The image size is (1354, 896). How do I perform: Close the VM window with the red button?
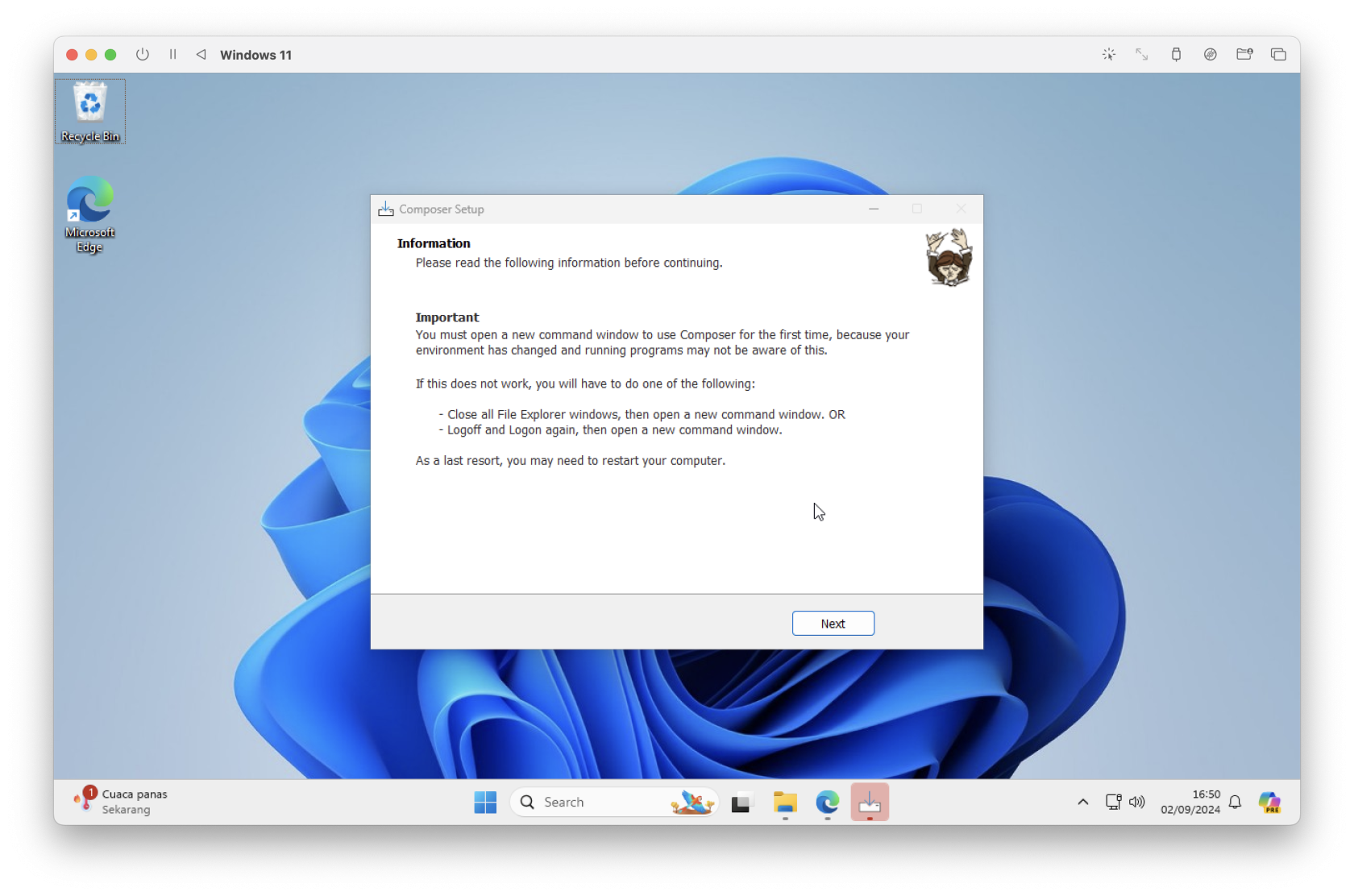pyautogui.click(x=72, y=55)
